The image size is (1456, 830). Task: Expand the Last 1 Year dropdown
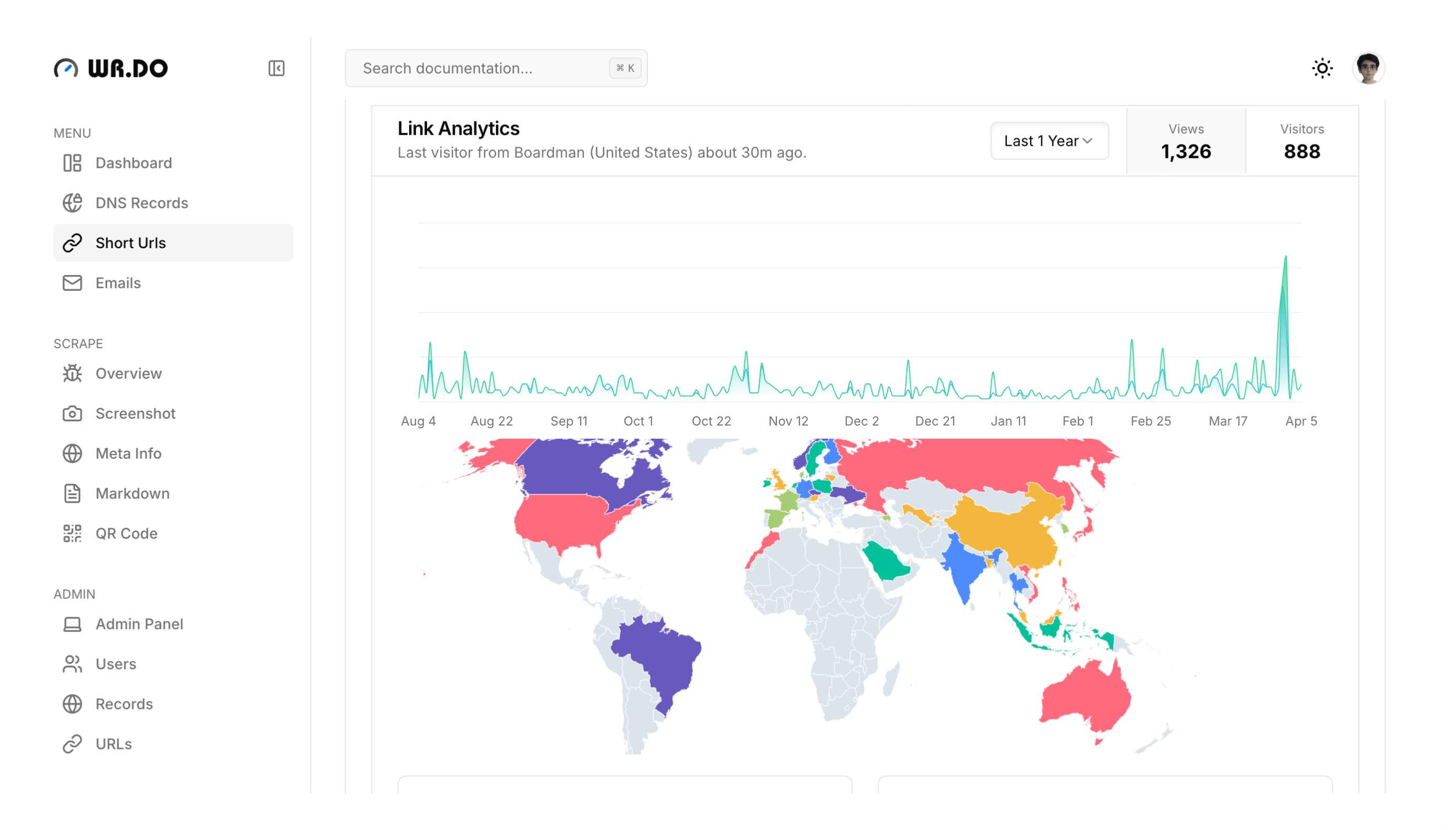pos(1049,141)
